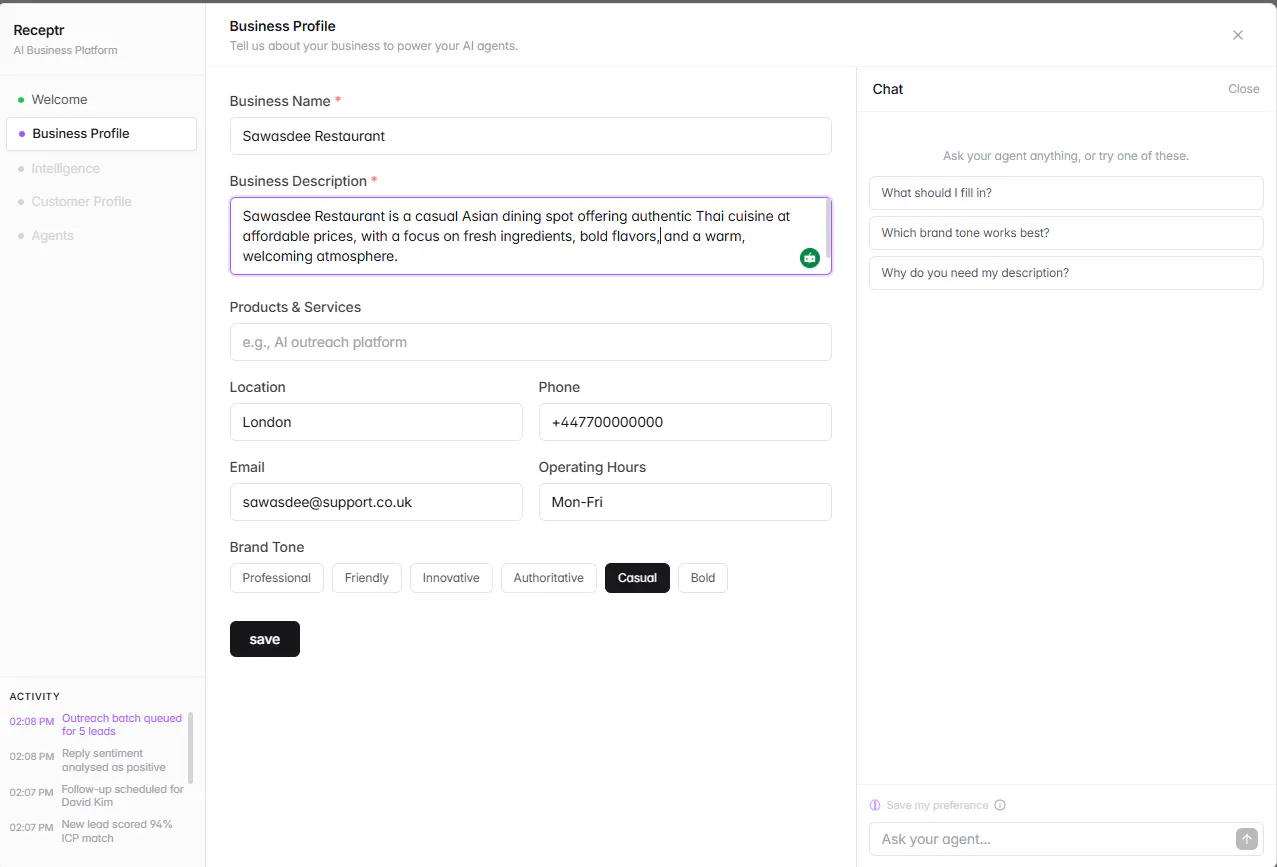This screenshot has width=1277, height=867.
Task: Click the info icon beside Save my preference
Action: click(x=1000, y=805)
